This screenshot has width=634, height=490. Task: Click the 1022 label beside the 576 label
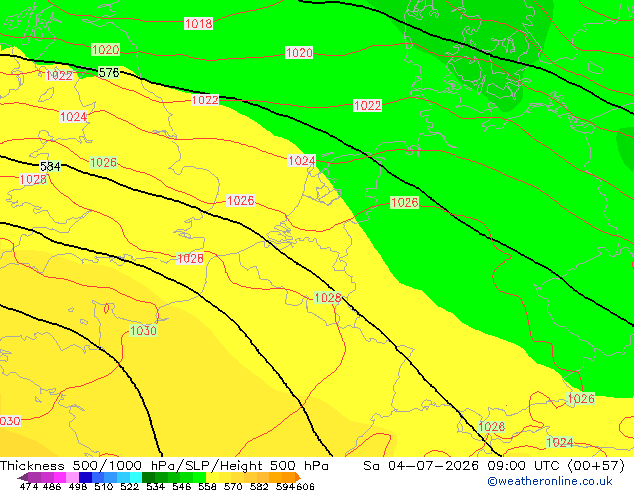[x=59, y=76]
